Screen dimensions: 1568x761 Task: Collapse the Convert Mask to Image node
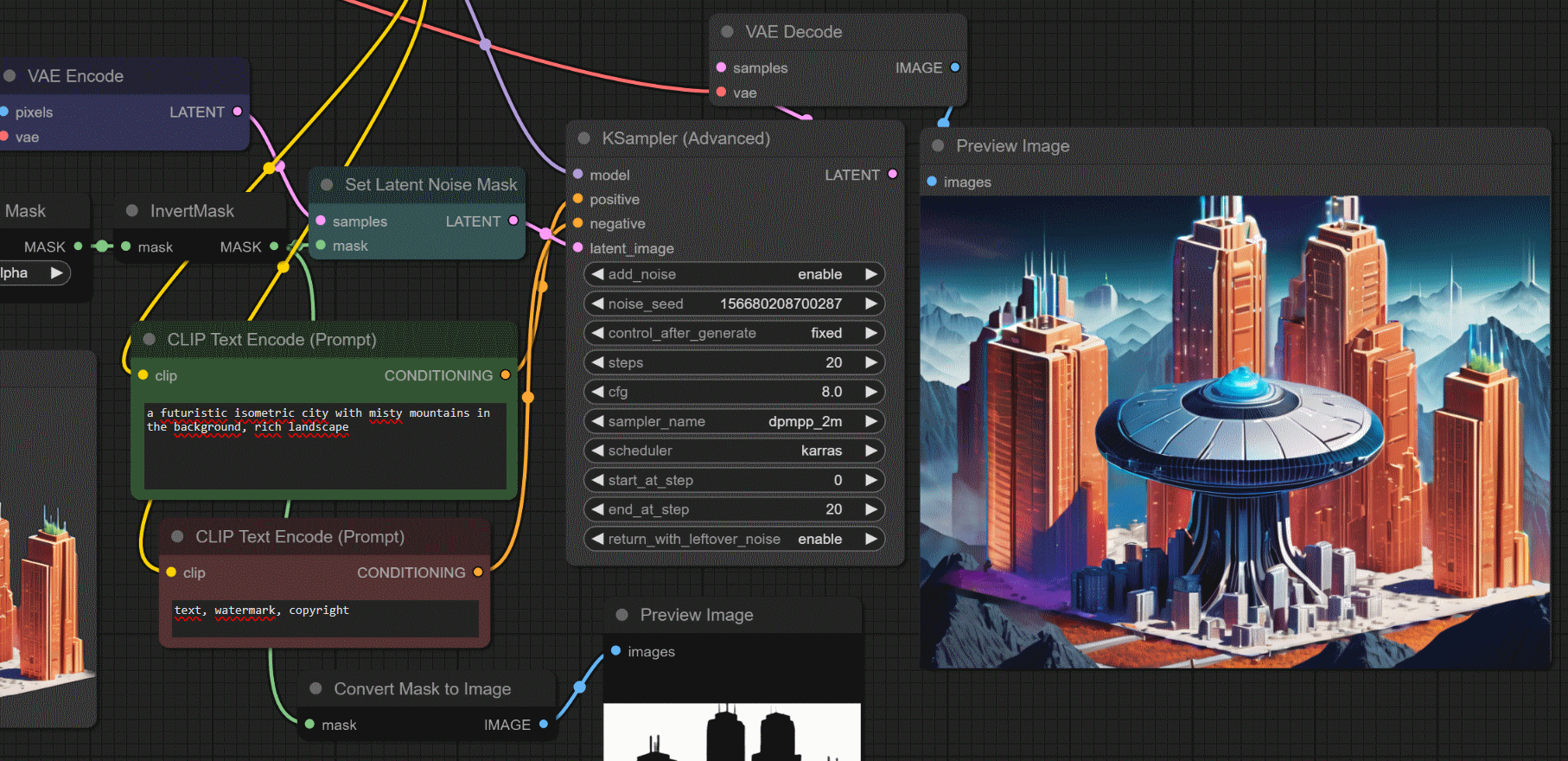tap(316, 689)
